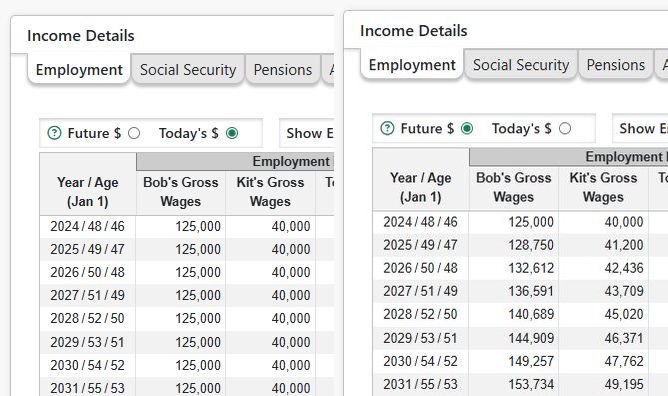Image resolution: width=668 pixels, height=396 pixels.
Task: Click Kit's Gross Wages header in left panel
Action: [271, 192]
